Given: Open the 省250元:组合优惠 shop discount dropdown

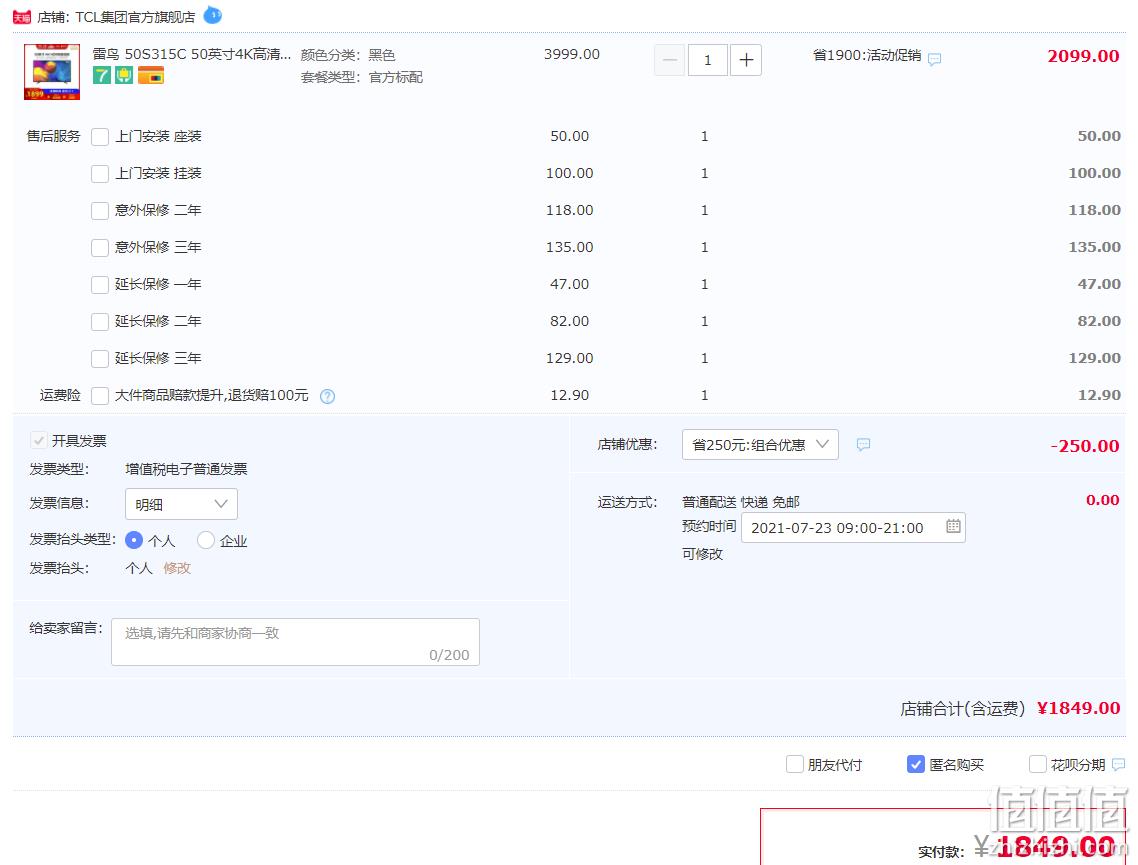Looking at the screenshot, I should click(x=760, y=445).
